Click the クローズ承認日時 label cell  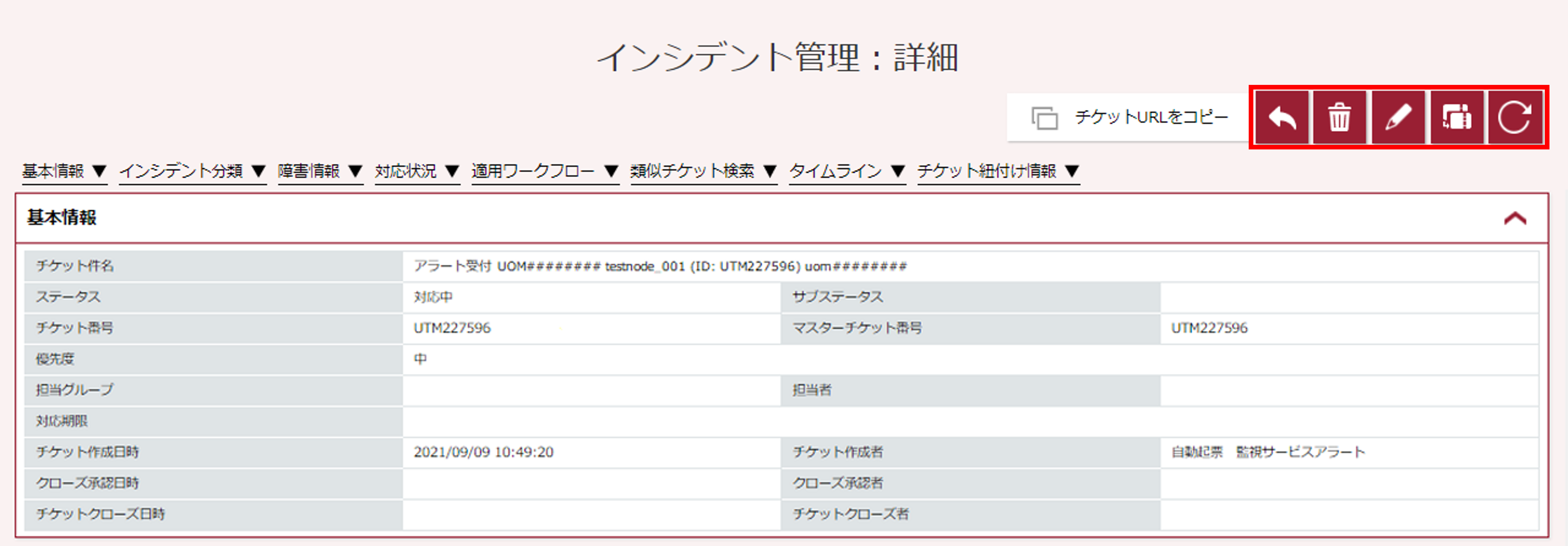coord(213,483)
